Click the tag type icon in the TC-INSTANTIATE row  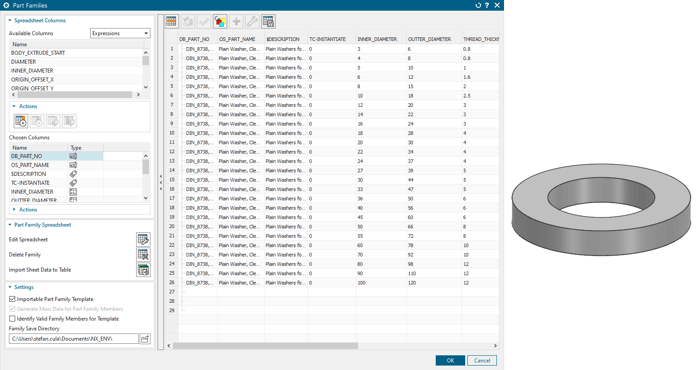pyautogui.click(x=73, y=183)
